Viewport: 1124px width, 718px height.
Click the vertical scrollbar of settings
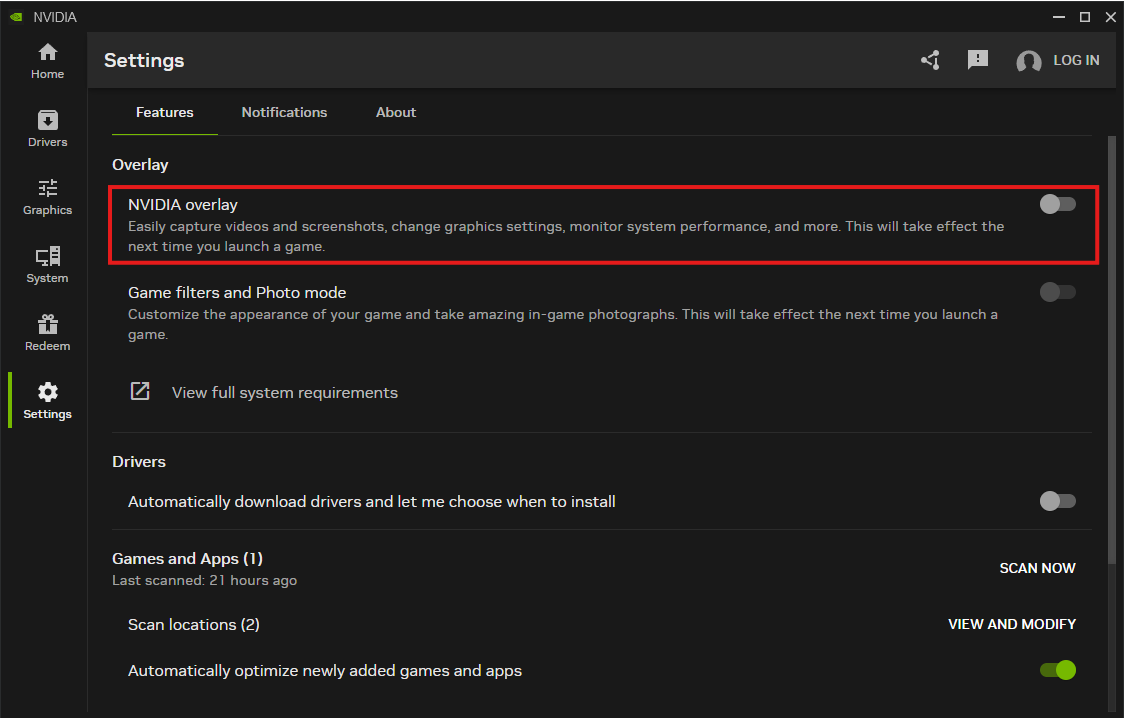[1112, 351]
